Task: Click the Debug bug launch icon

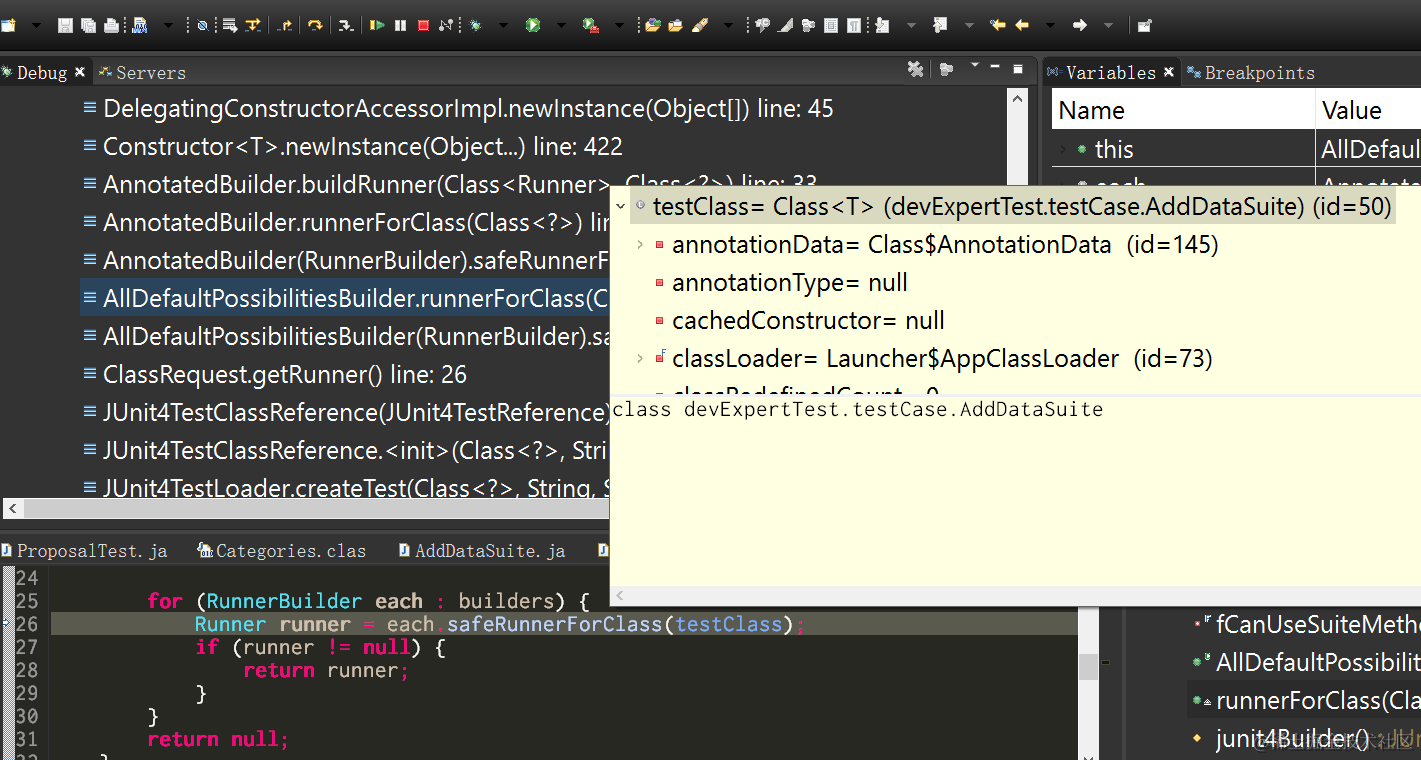Action: tap(475, 25)
